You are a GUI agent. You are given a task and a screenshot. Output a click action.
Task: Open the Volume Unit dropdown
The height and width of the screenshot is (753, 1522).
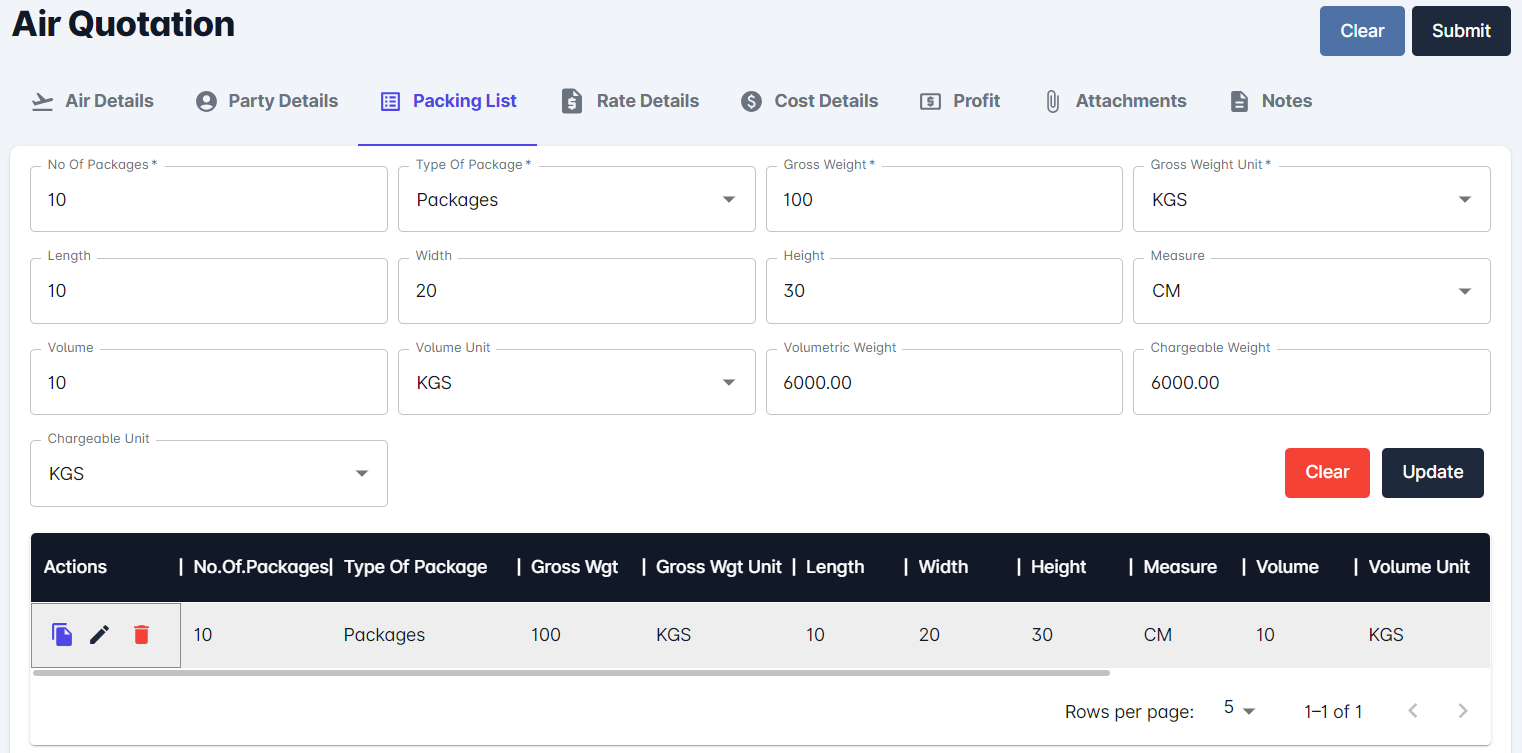click(576, 382)
